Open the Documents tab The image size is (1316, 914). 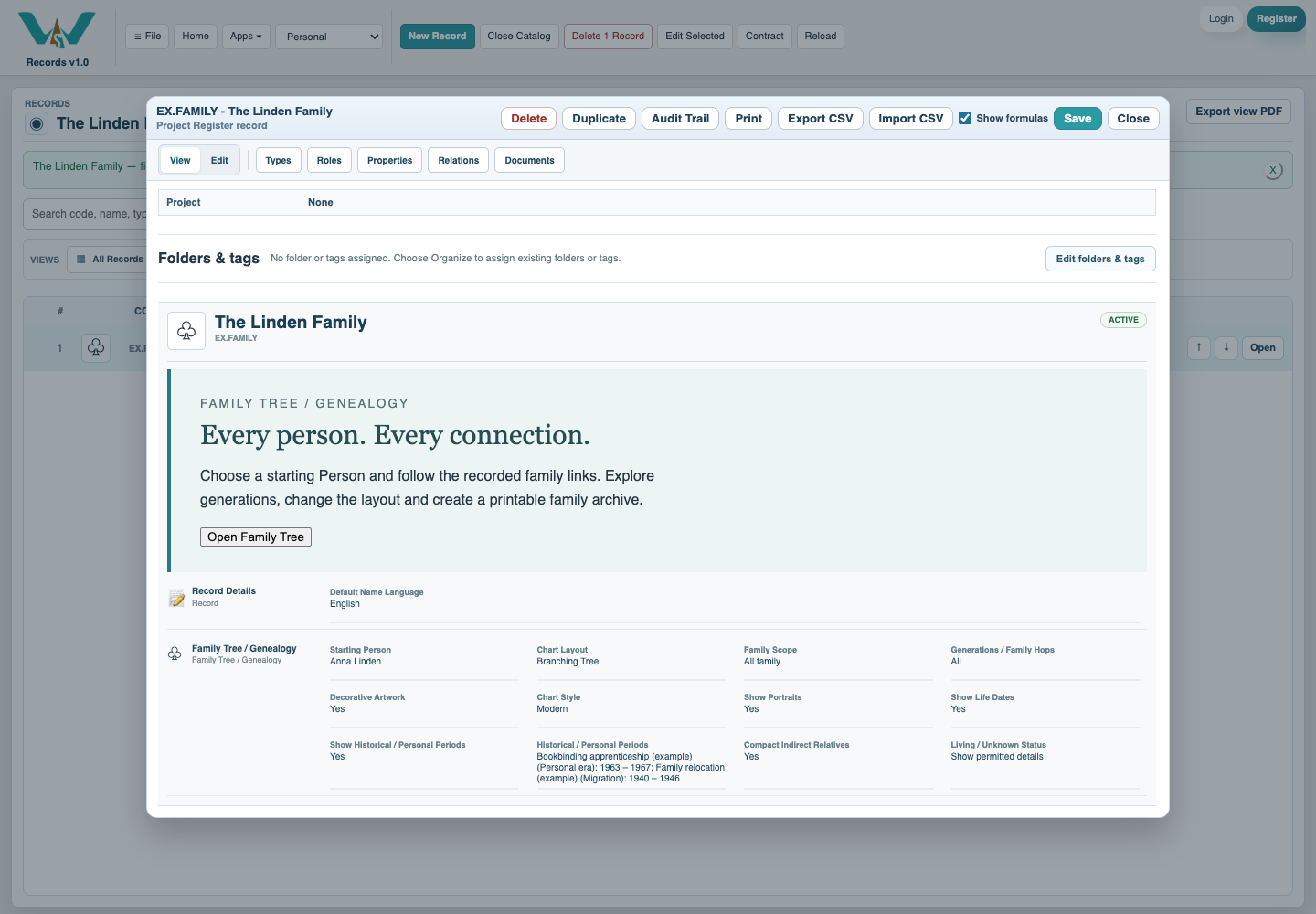(x=530, y=160)
